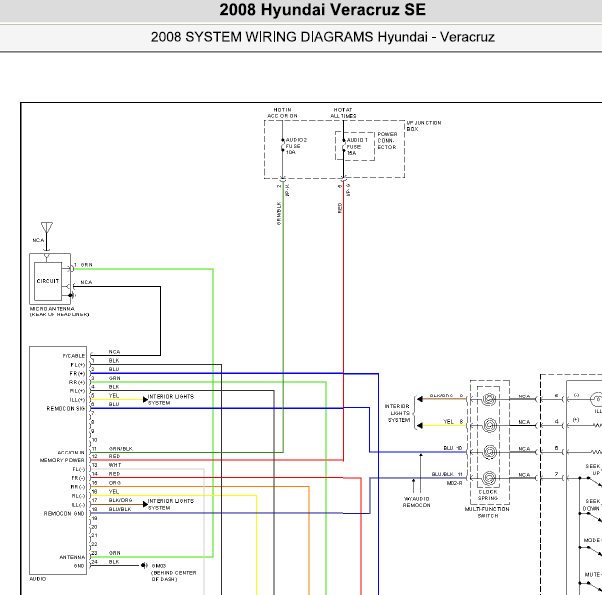Click the "MICRO ANTENNA" caption

pyautogui.click(x=52, y=309)
